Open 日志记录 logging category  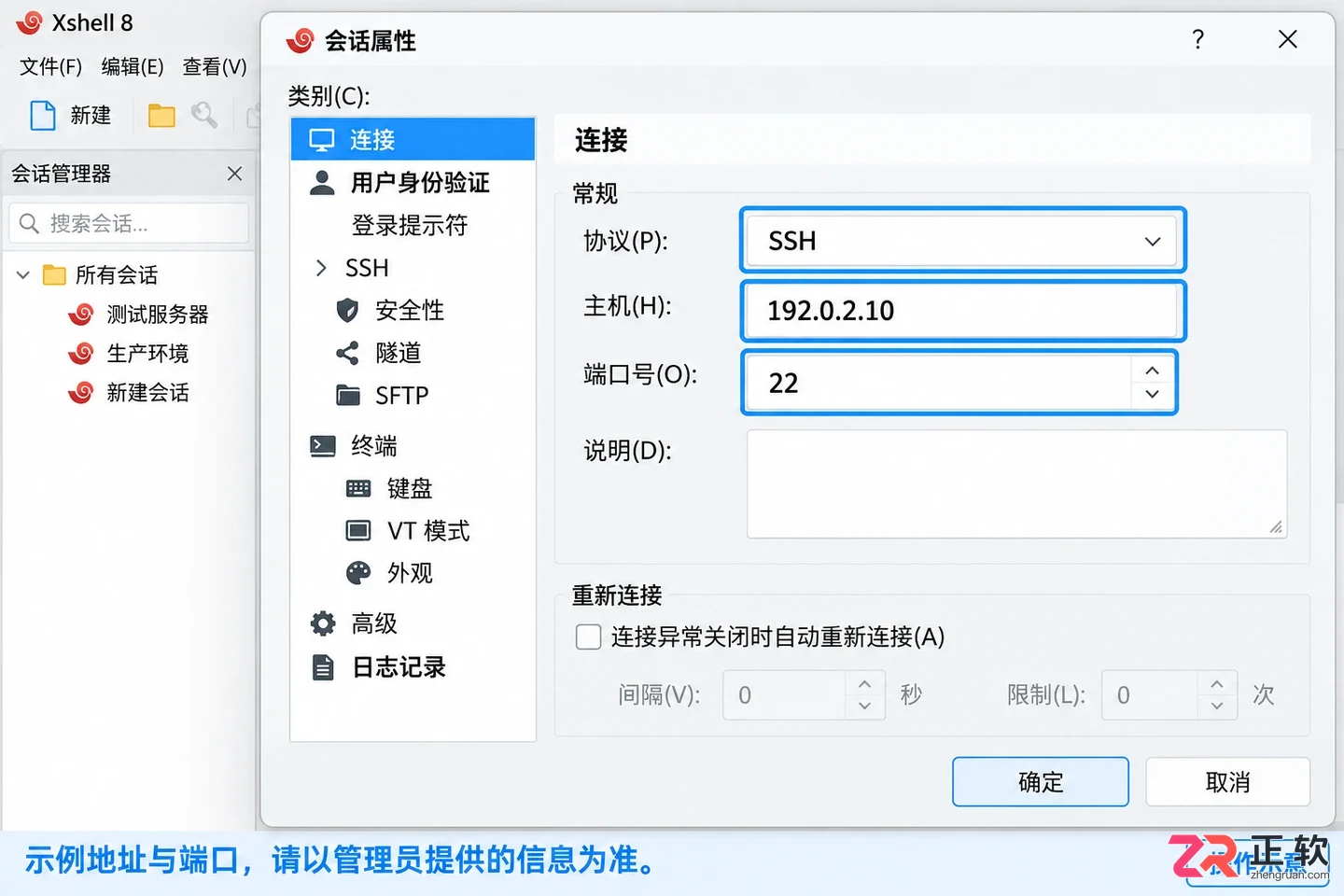378,667
